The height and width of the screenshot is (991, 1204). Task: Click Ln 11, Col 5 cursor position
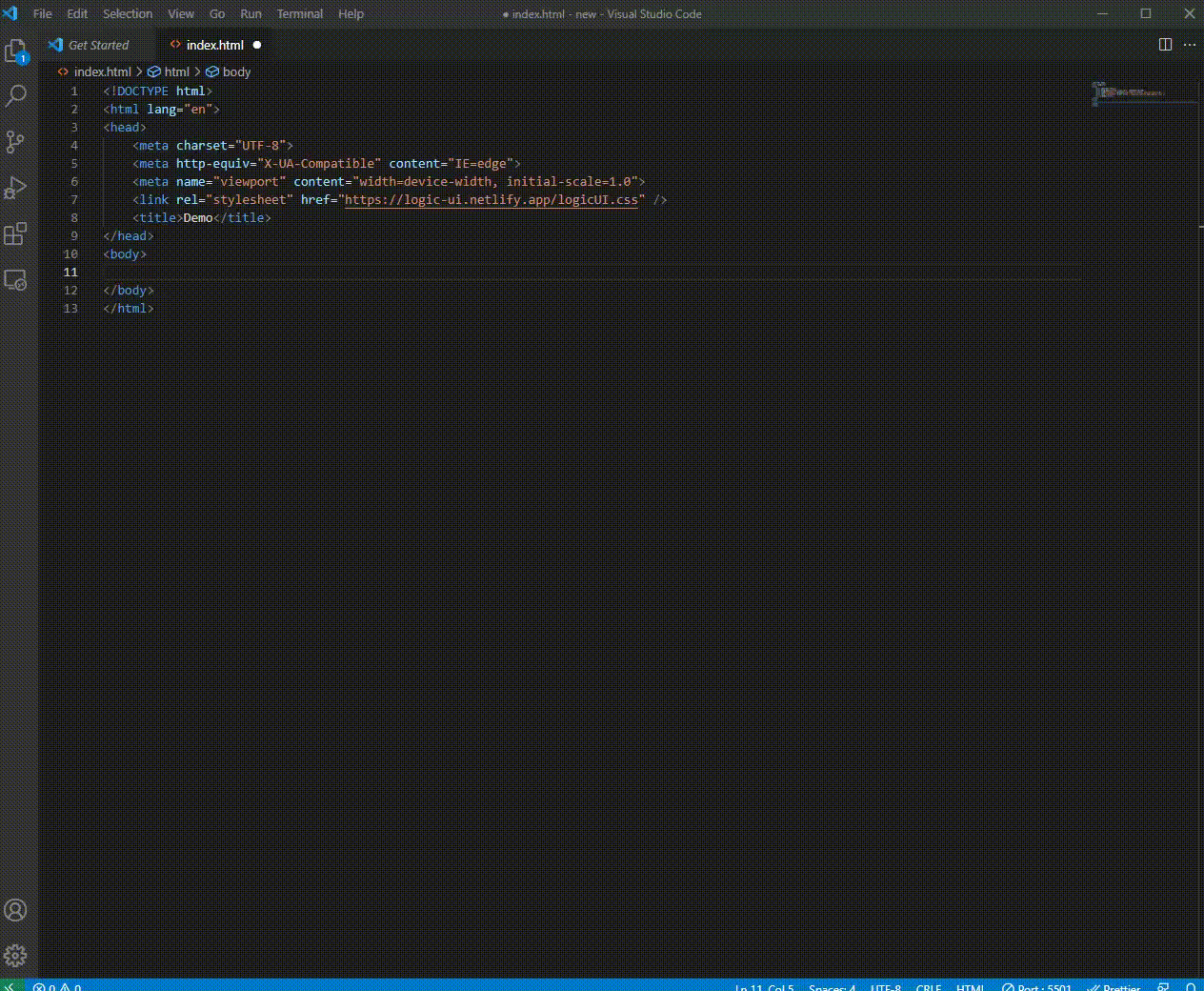(x=764, y=987)
